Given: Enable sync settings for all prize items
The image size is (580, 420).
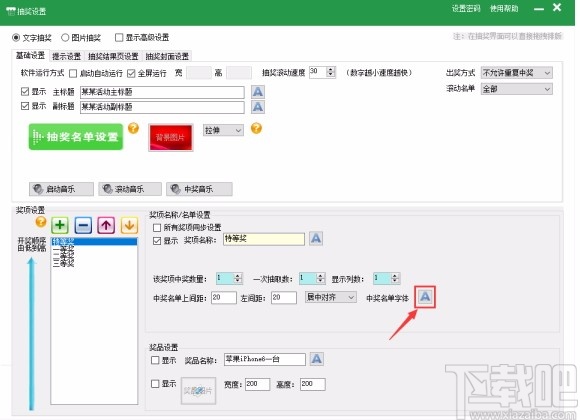Looking at the screenshot, I should click(157, 228).
